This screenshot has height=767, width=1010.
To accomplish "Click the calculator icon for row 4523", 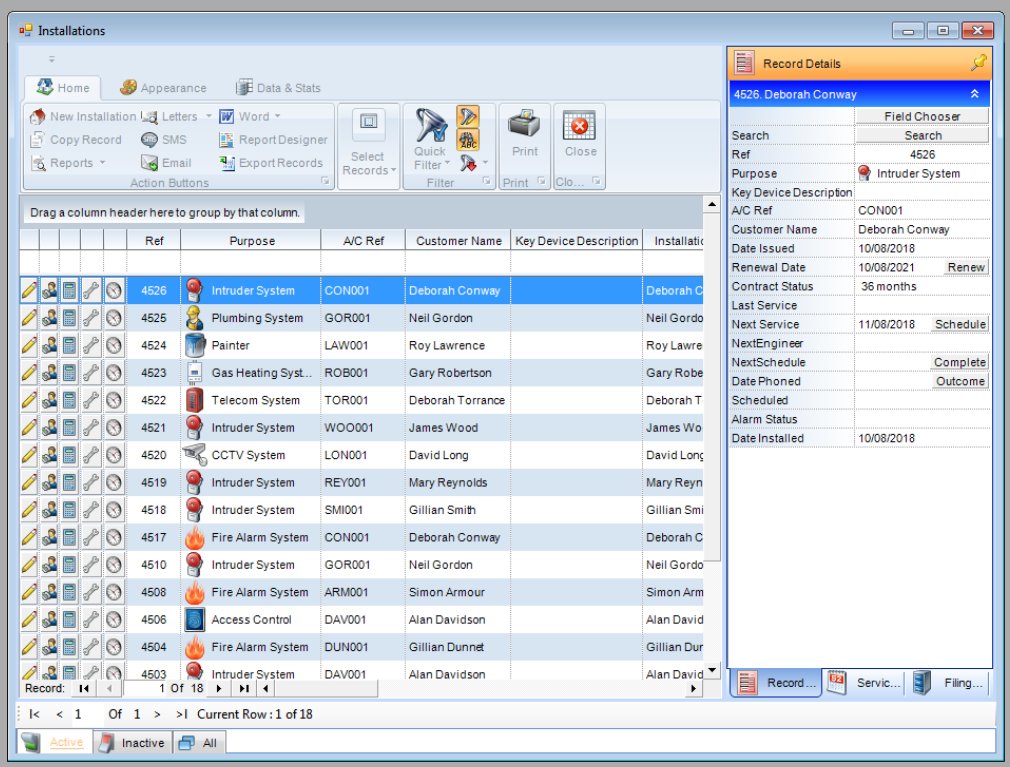I will pyautogui.click(x=70, y=373).
